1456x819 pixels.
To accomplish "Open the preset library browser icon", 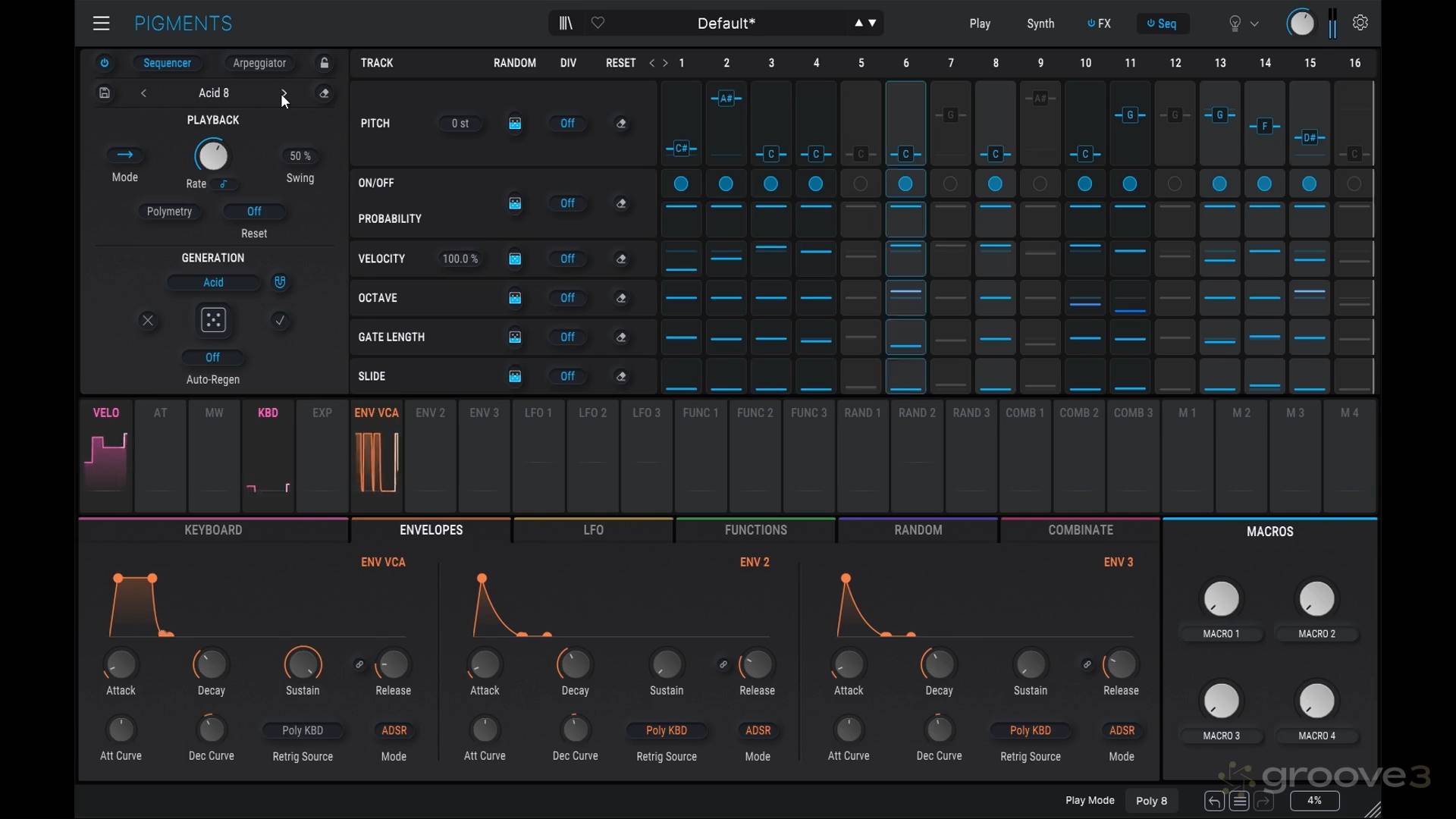I will 565,23.
